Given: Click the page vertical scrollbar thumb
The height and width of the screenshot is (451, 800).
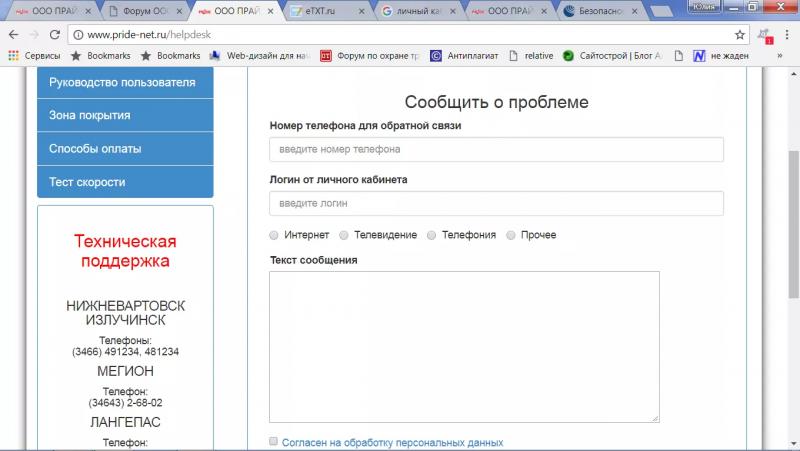Looking at the screenshot, I should point(793,224).
